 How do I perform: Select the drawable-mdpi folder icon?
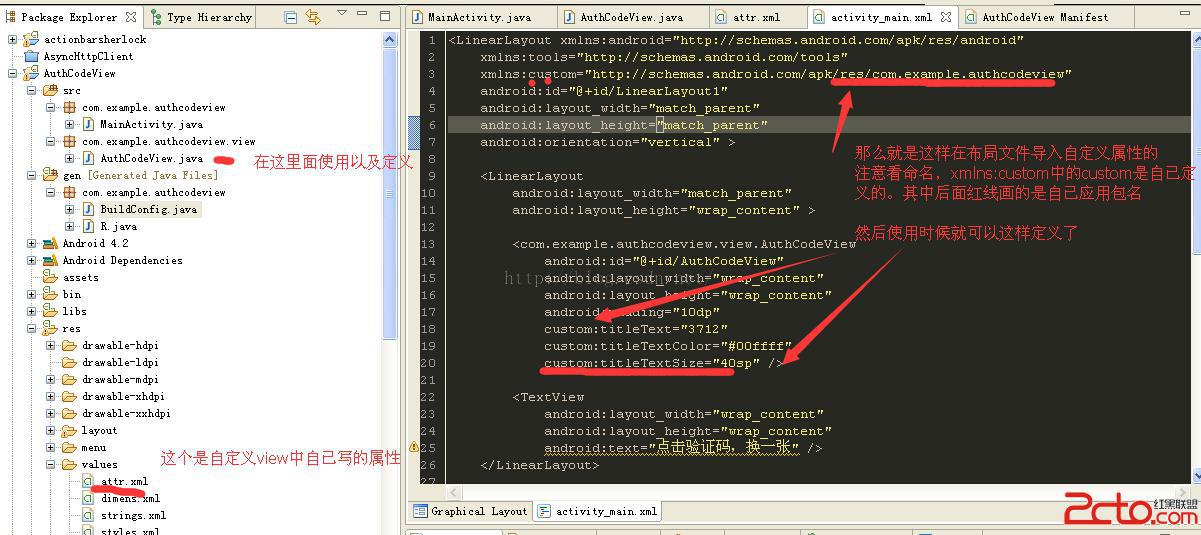tap(69, 379)
